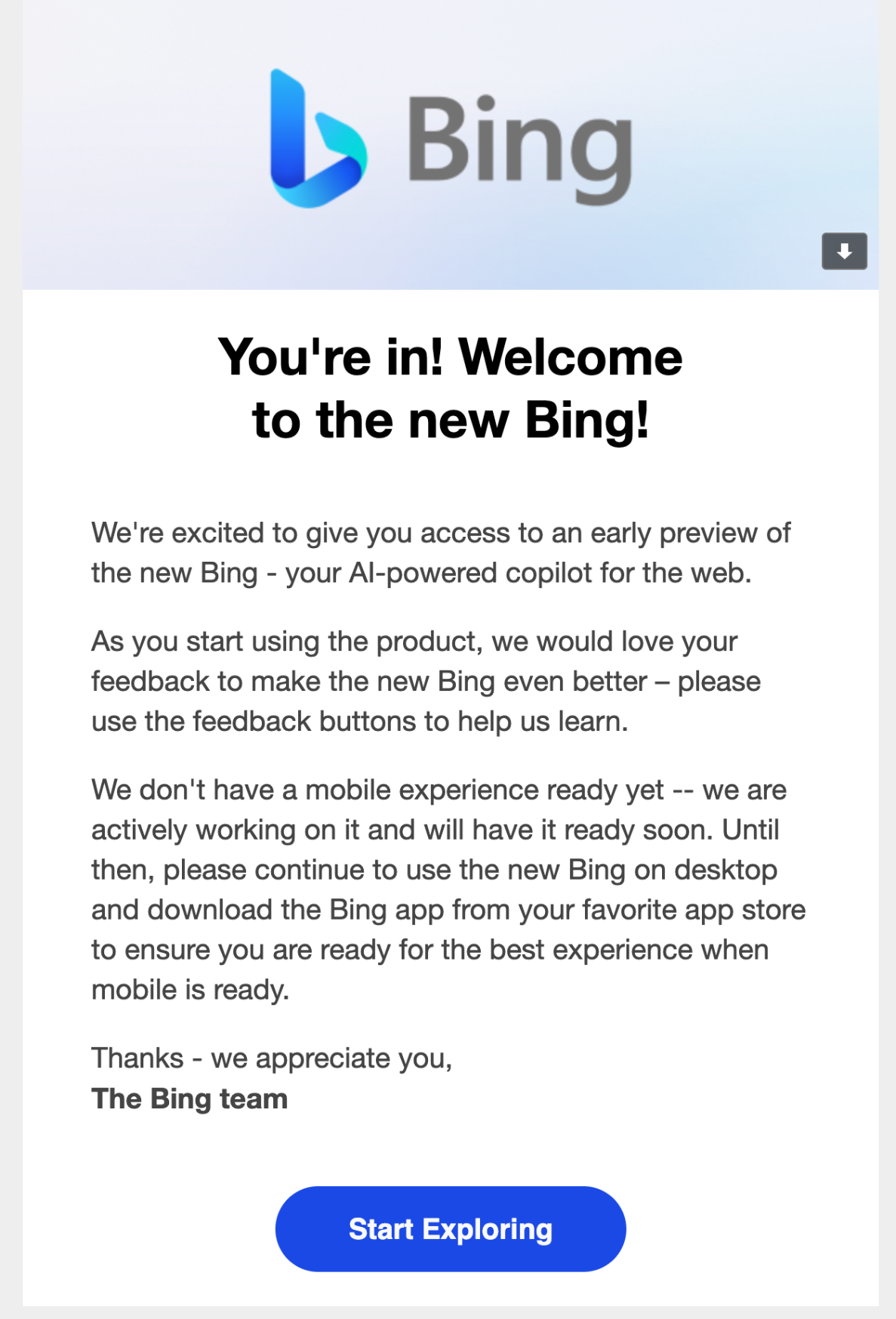Download the Bing banner image
This screenshot has height=1319, width=896.
844,251
